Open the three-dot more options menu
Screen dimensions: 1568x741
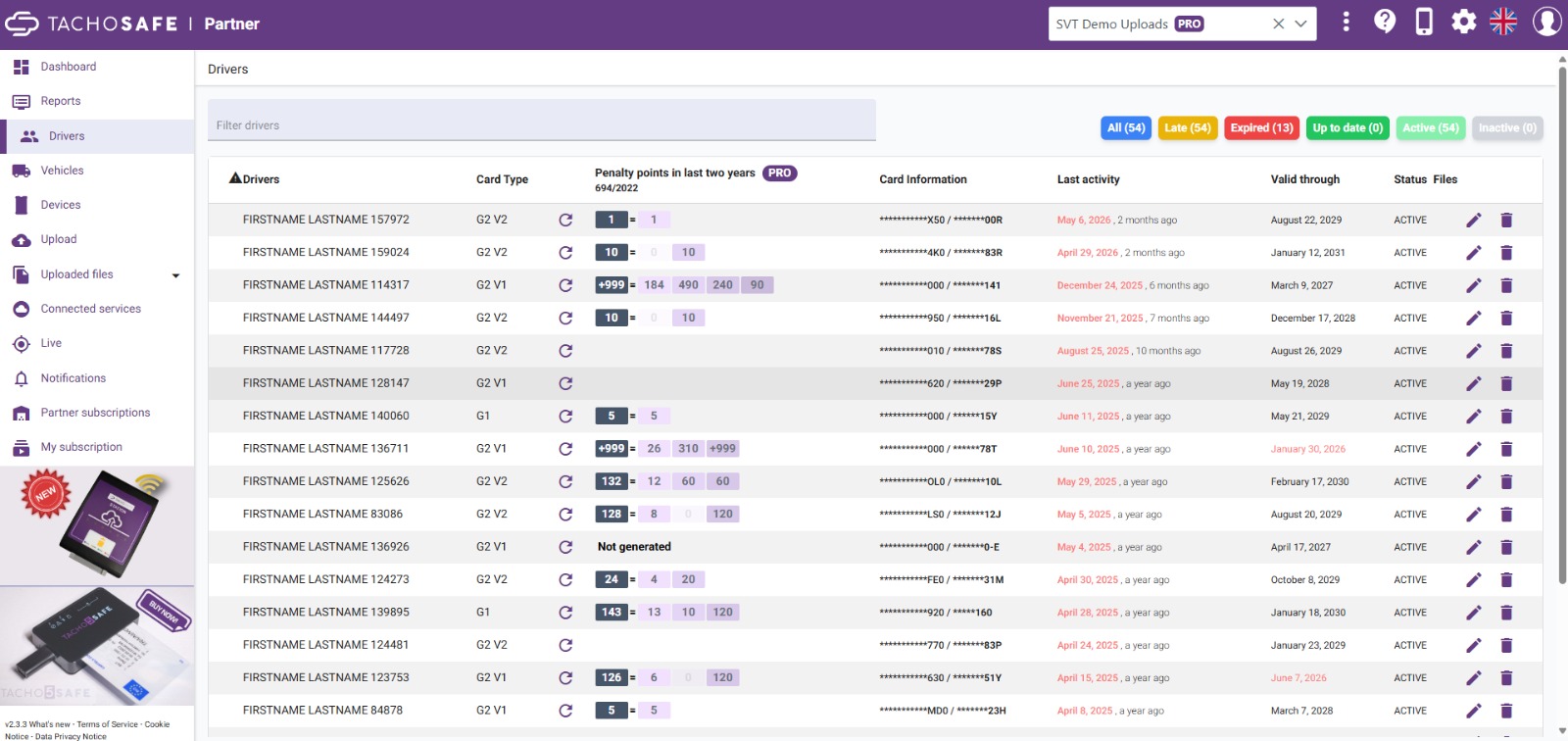(x=1346, y=22)
